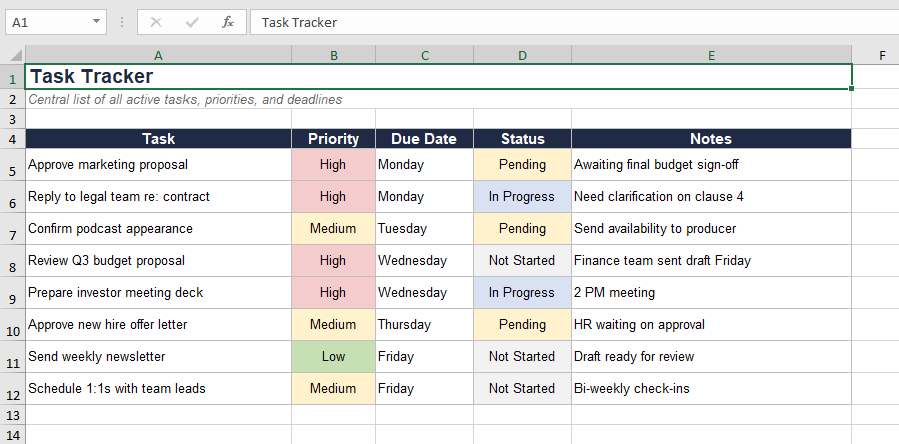Click the Finance team sent draft Friday note
899x444 pixels.
pyautogui.click(x=712, y=260)
